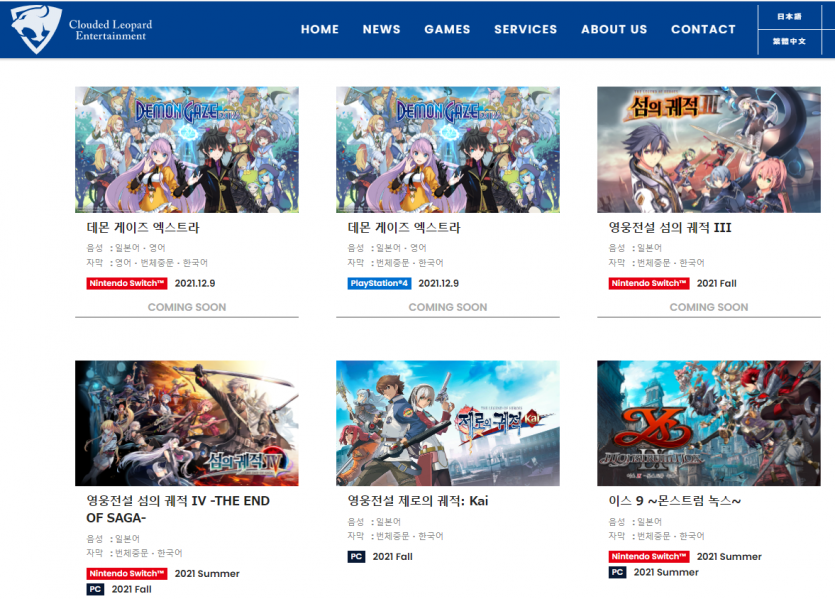The image size is (835, 599).
Task: Click the 영웅전설 섬의 궤적 III title
Action: (670, 228)
